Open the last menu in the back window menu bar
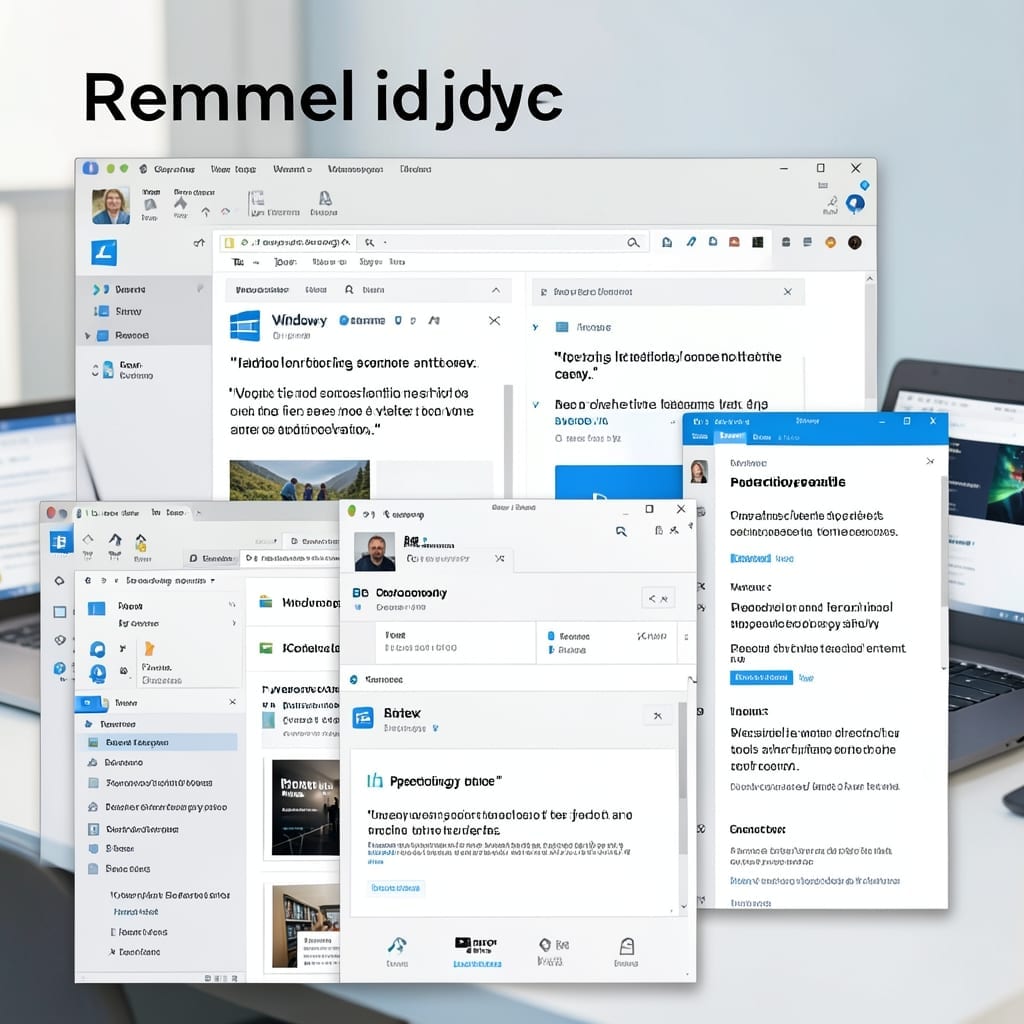This screenshot has width=1024, height=1024. [415, 169]
